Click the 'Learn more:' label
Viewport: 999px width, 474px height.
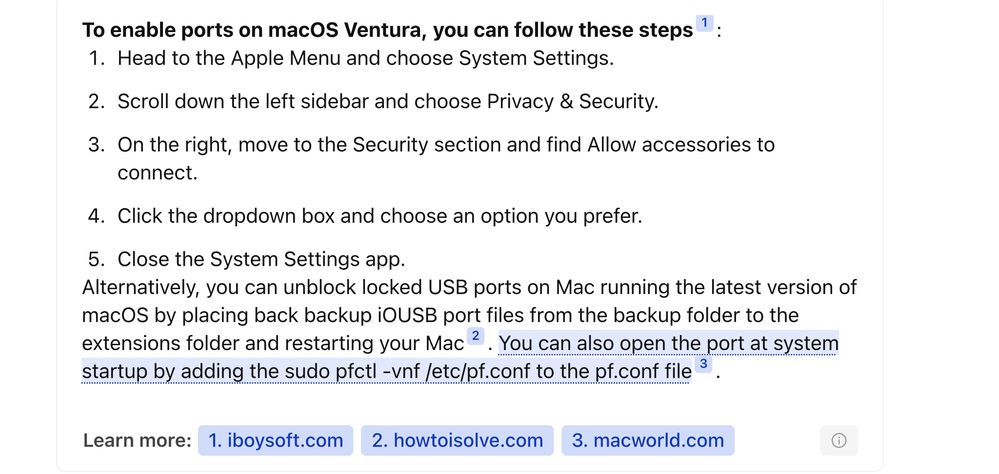click(x=137, y=441)
